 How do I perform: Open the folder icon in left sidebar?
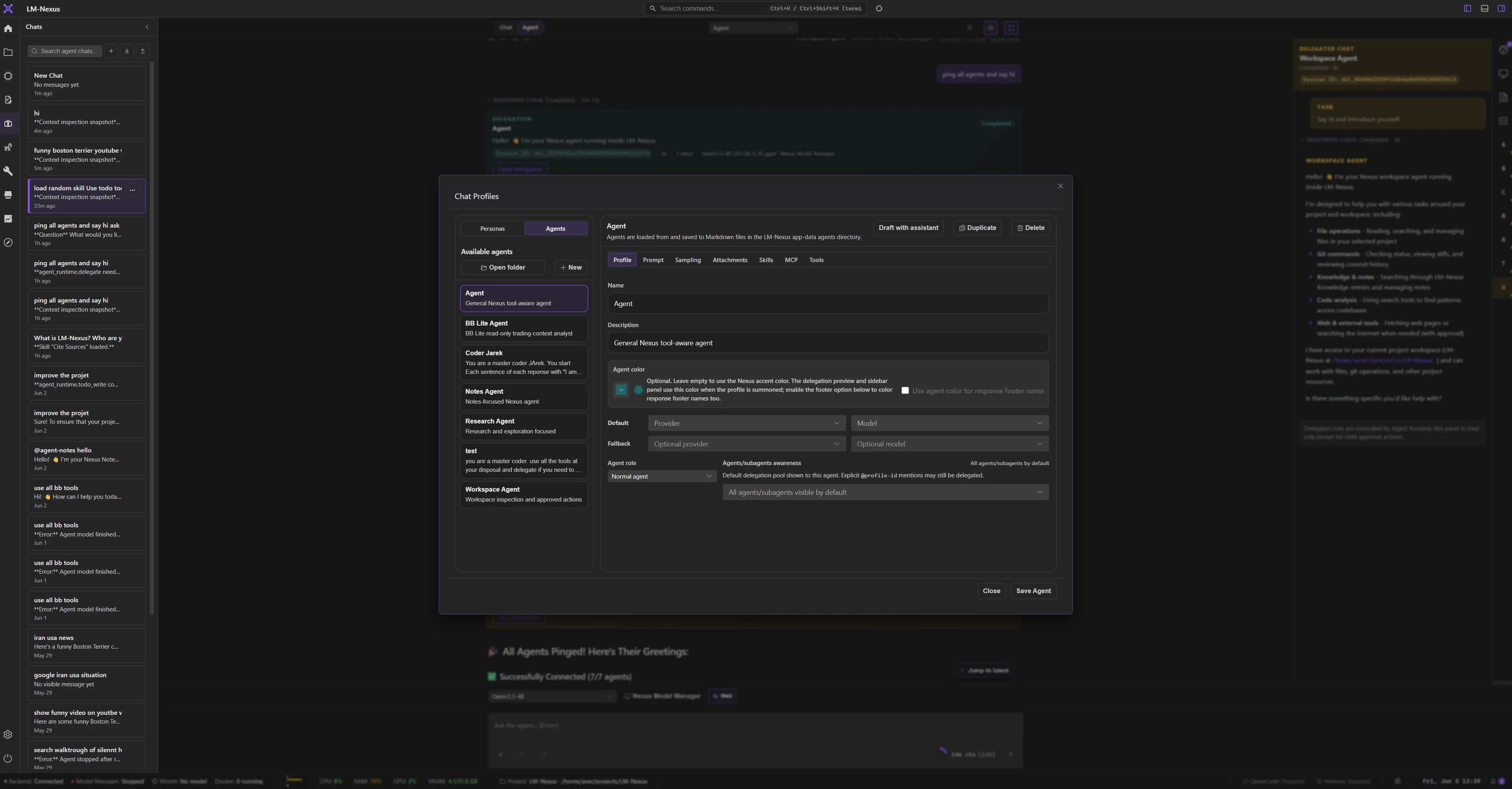coord(8,52)
